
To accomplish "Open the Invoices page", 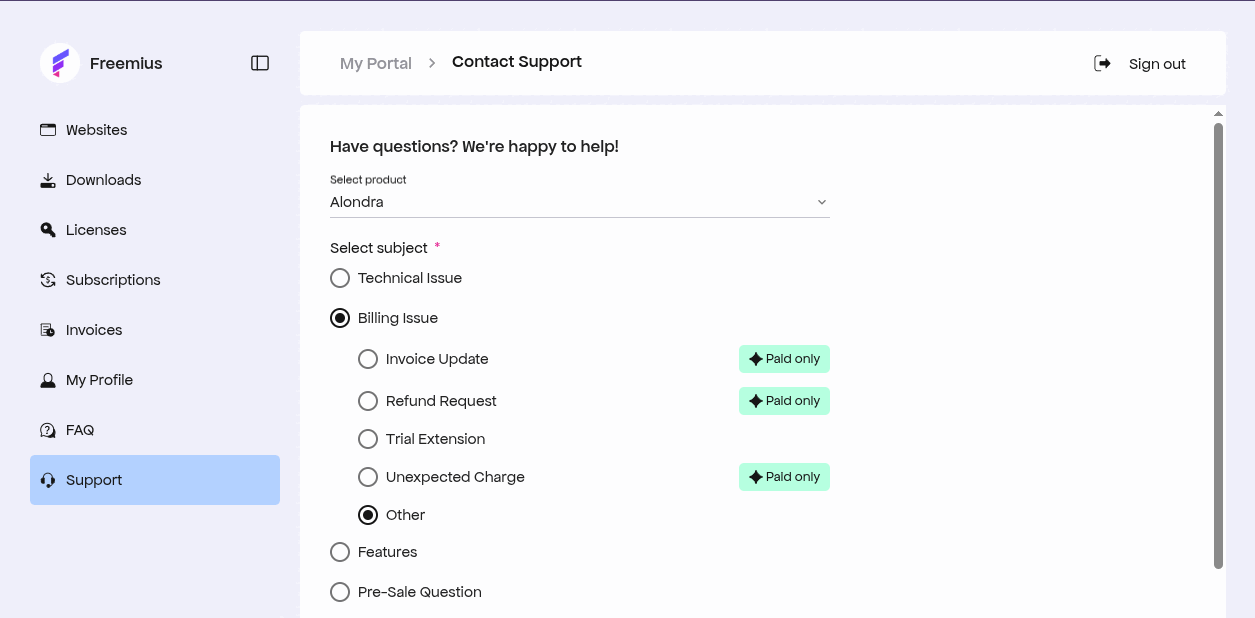I will (155, 330).
